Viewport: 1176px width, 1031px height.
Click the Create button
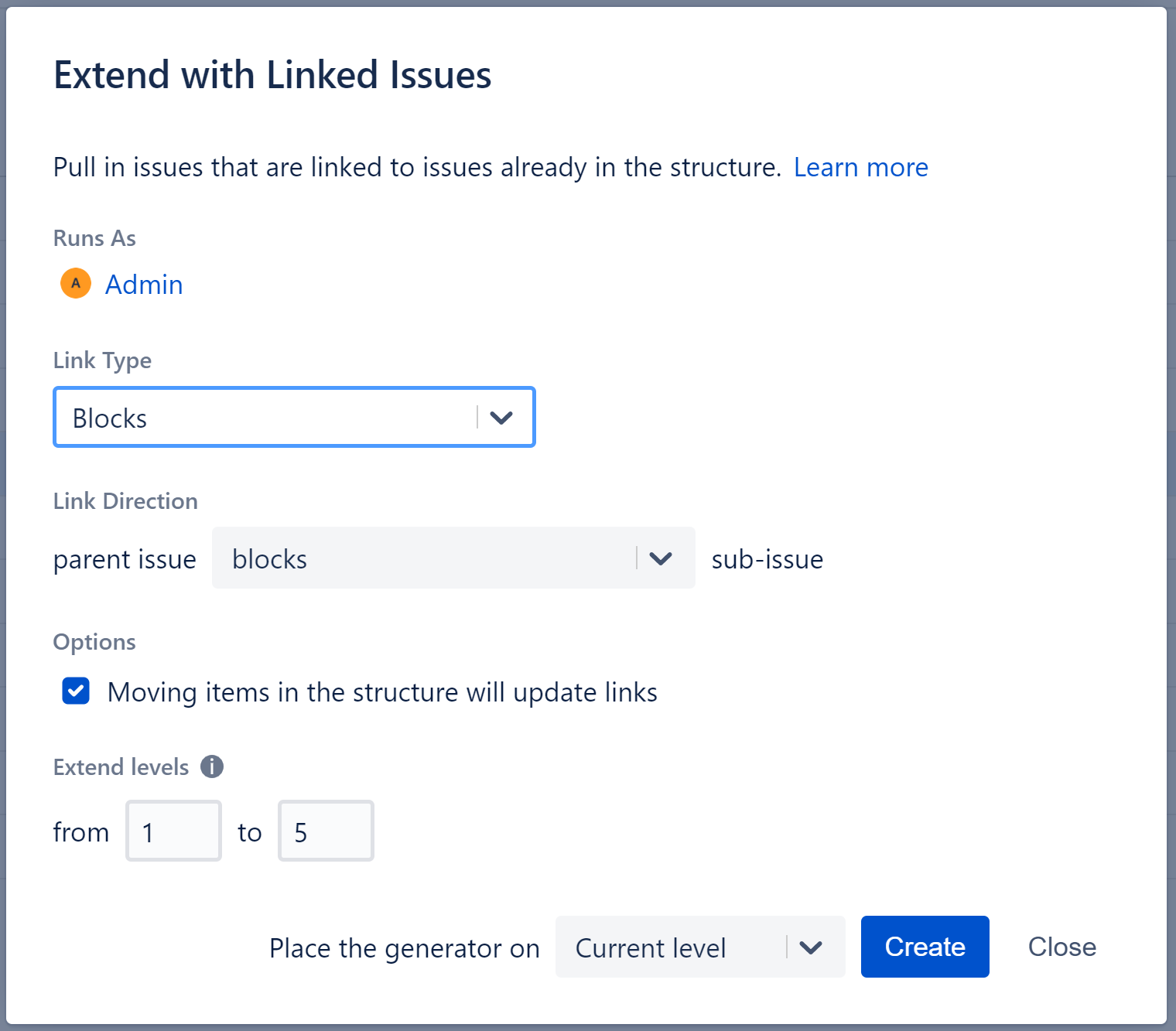(925, 947)
